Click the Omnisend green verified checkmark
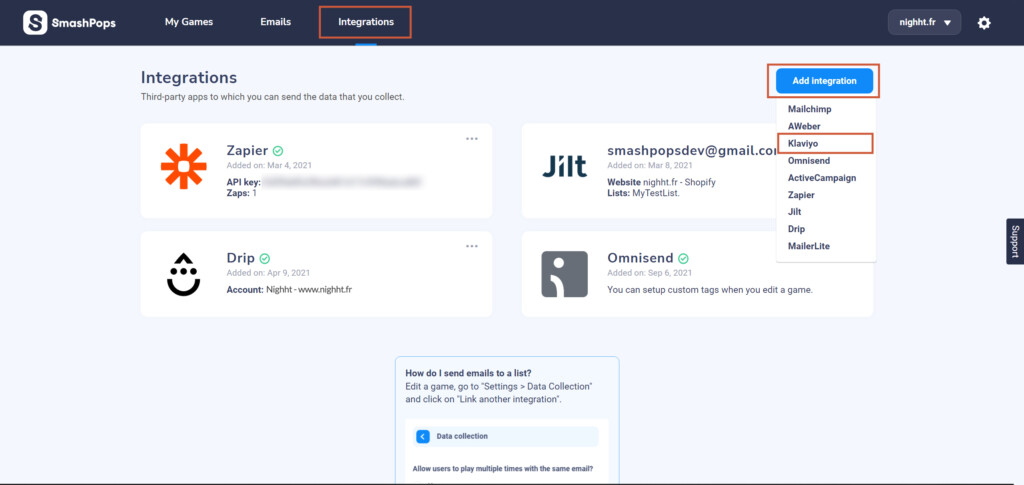The image size is (1024, 485). coord(683,258)
